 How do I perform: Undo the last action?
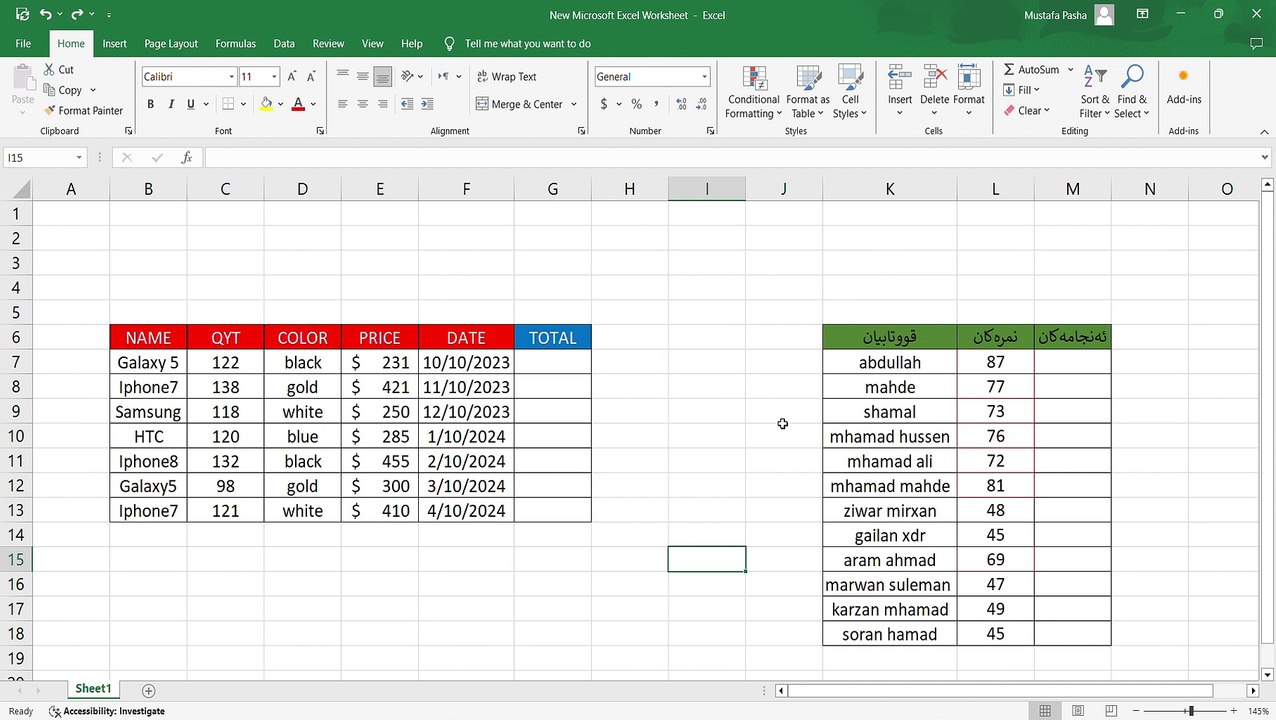click(45, 15)
